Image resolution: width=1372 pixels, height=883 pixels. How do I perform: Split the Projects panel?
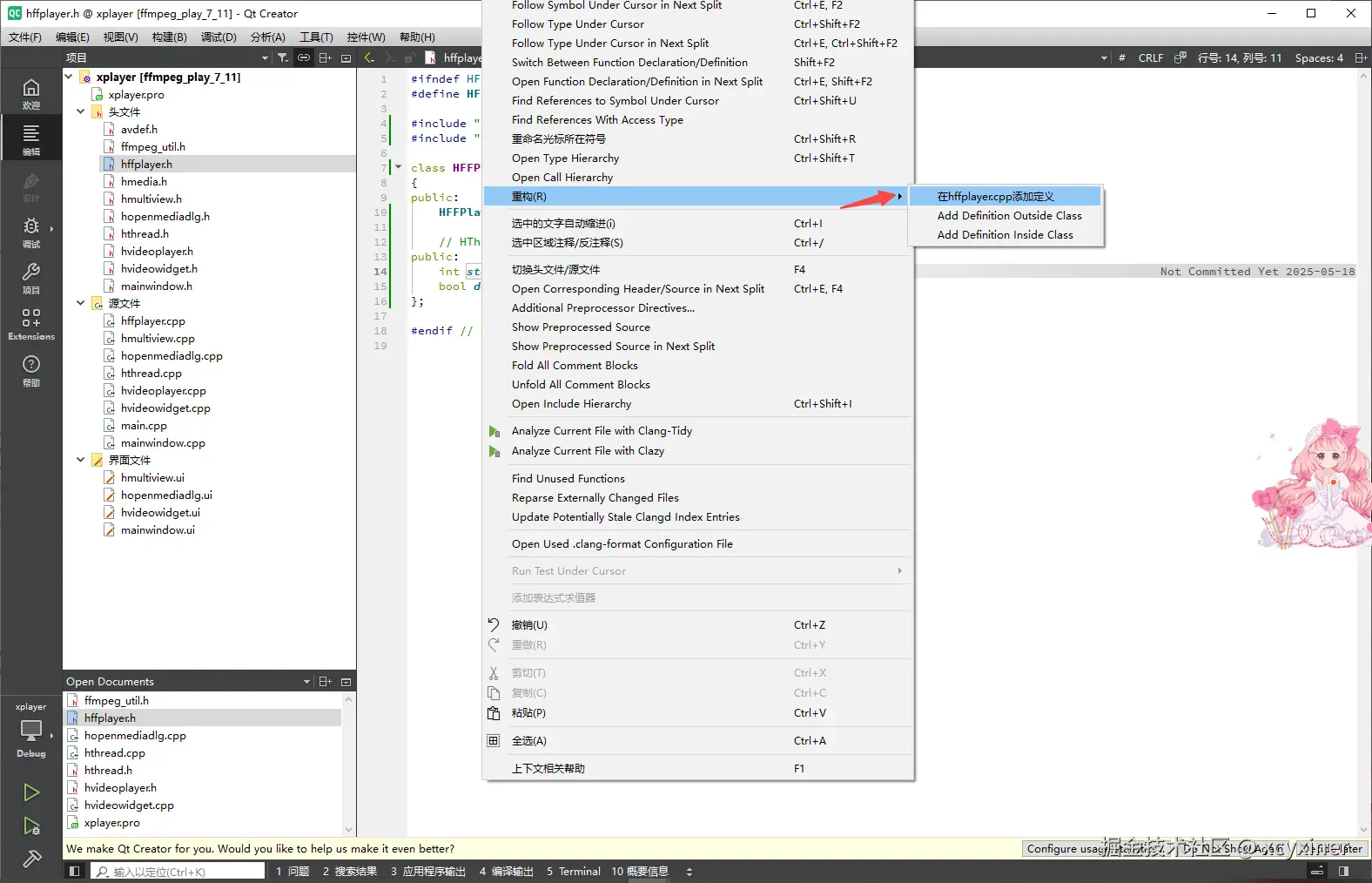pyautogui.click(x=326, y=57)
